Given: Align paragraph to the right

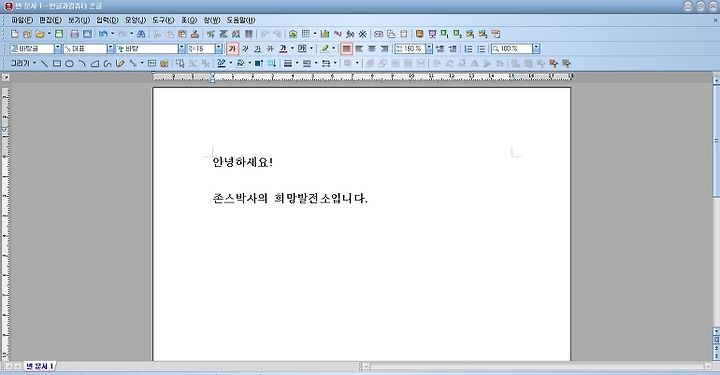Looking at the screenshot, I should (x=384, y=49).
